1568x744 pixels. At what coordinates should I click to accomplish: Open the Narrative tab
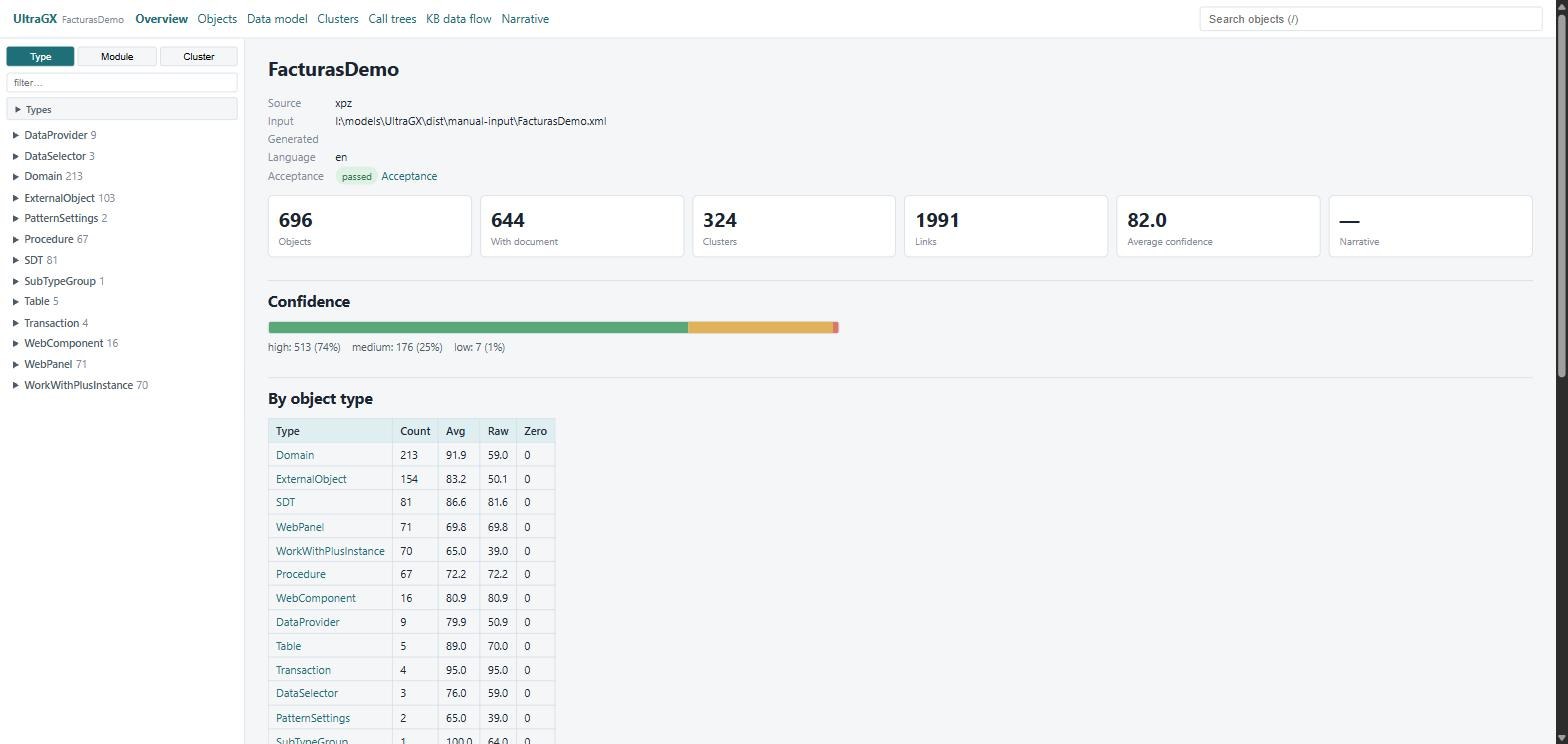click(x=525, y=19)
